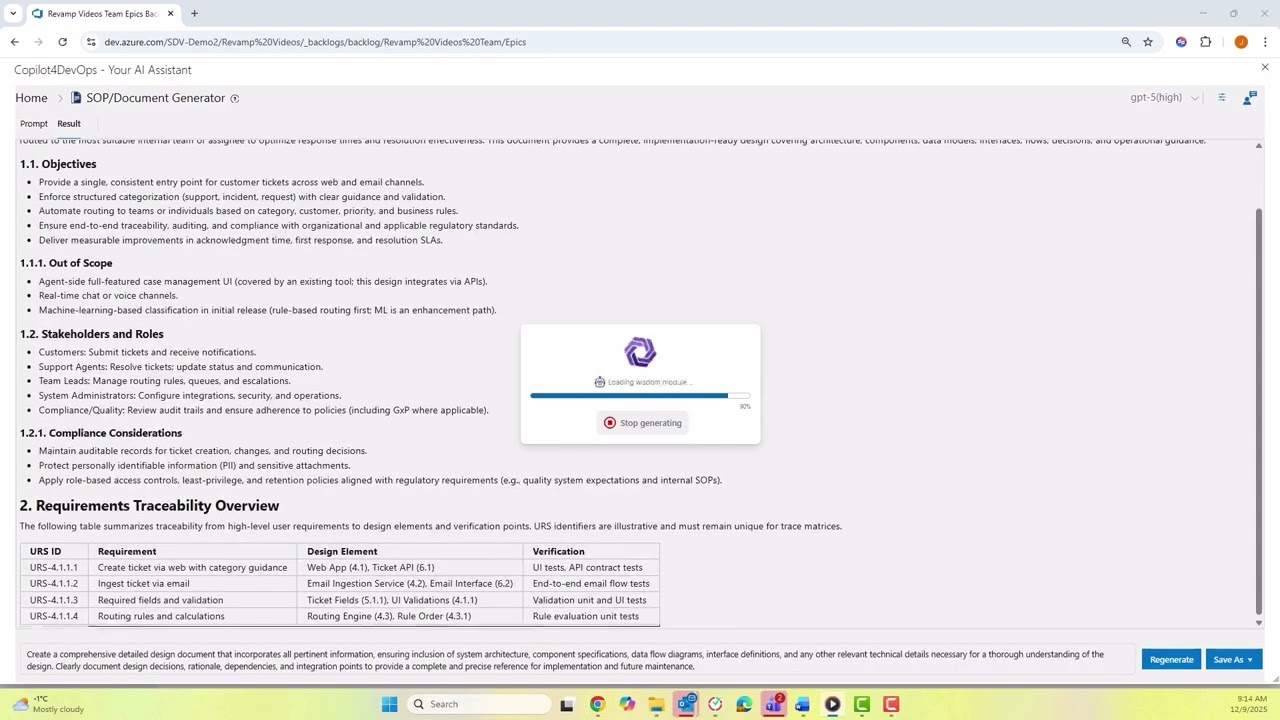Click the 'Ingest ticket via email' cell

[x=192, y=584]
